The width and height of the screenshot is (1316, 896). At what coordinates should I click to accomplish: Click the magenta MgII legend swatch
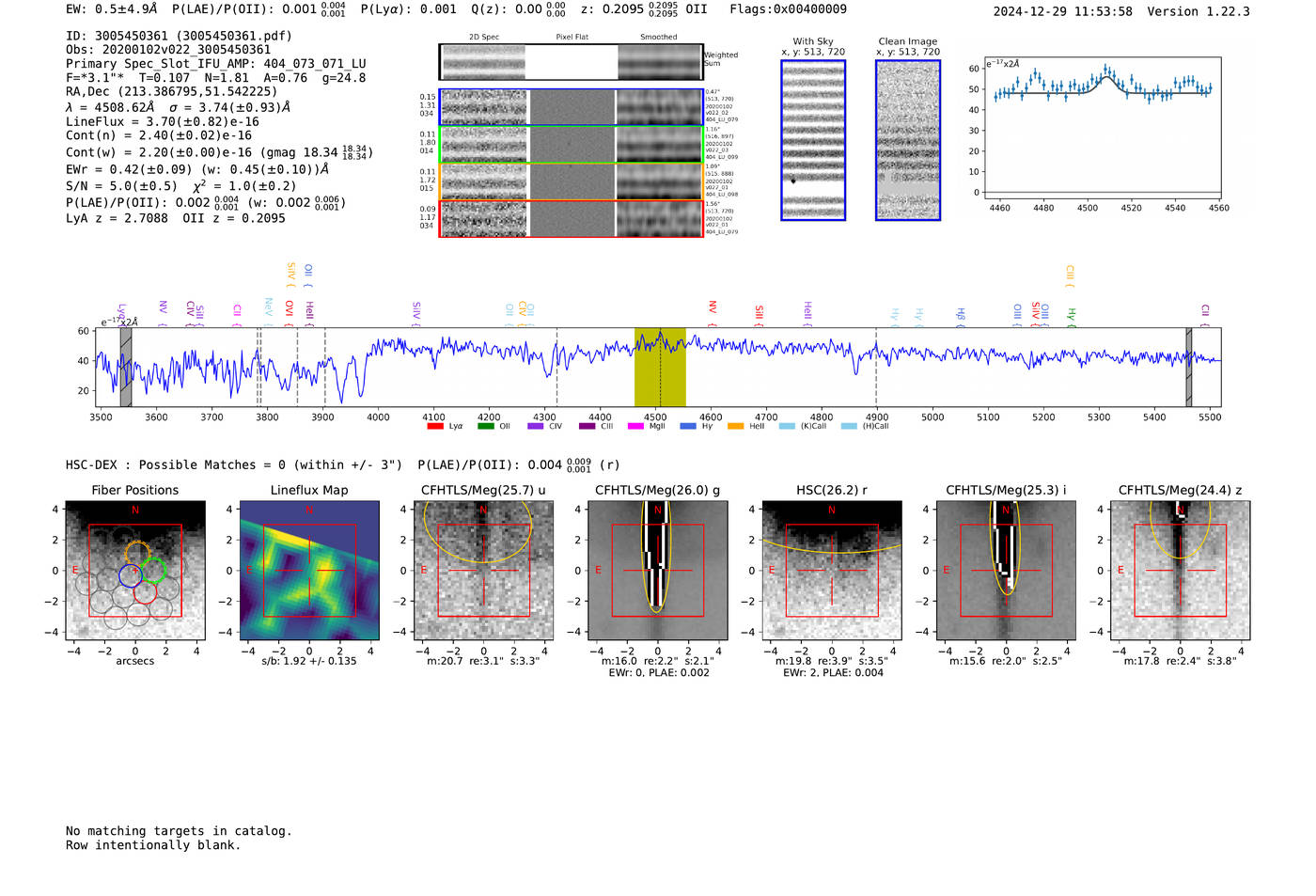635,426
